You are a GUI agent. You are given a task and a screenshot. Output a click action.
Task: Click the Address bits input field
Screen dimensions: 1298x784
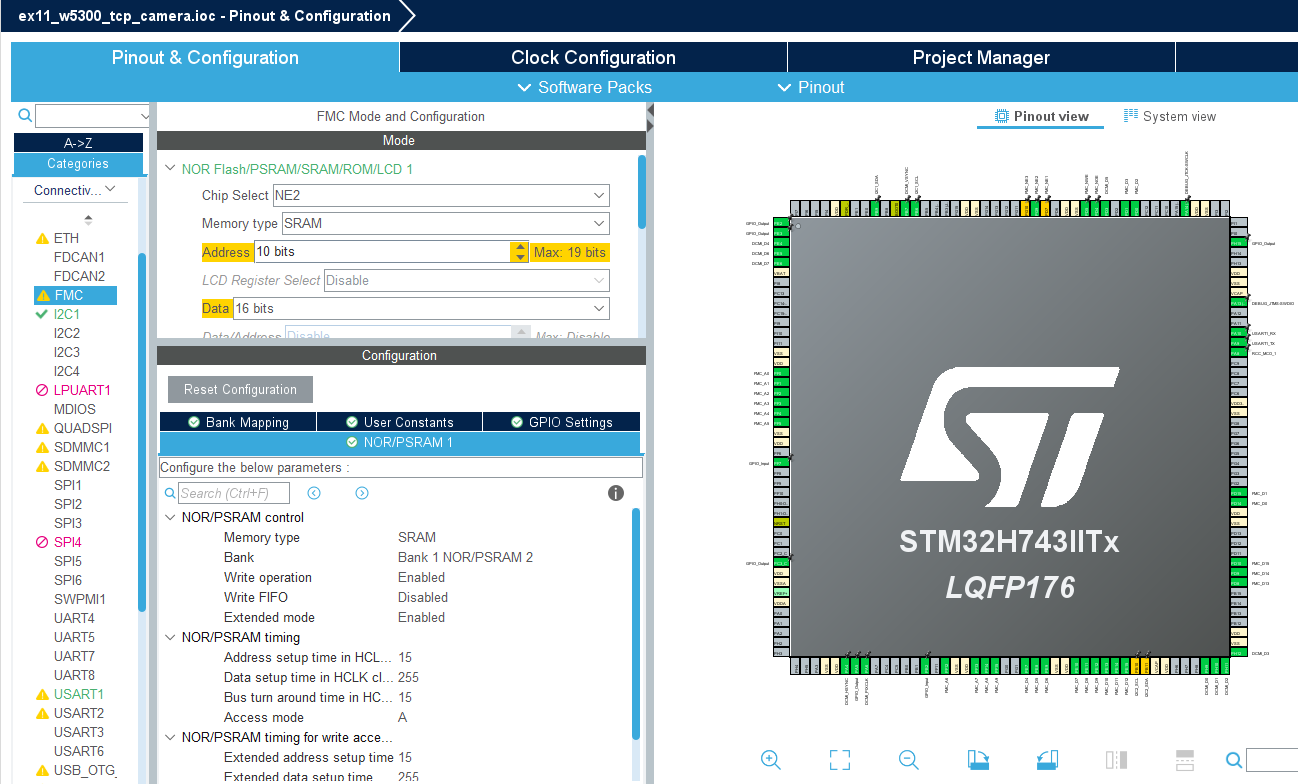[382, 252]
